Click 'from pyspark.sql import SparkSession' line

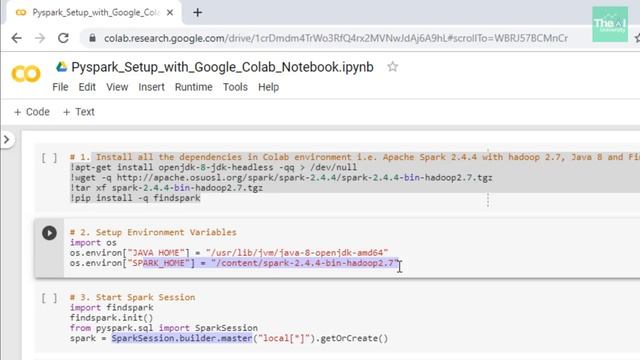(164, 328)
